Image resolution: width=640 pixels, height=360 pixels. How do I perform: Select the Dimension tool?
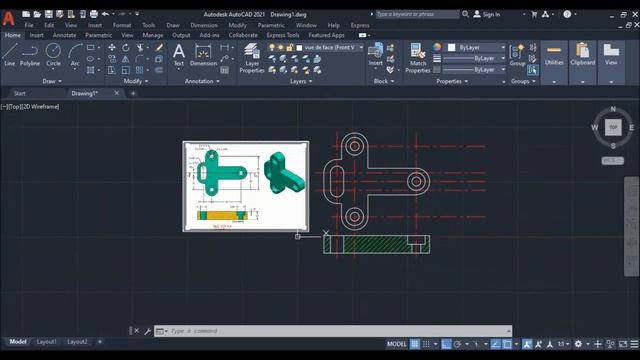click(x=203, y=55)
